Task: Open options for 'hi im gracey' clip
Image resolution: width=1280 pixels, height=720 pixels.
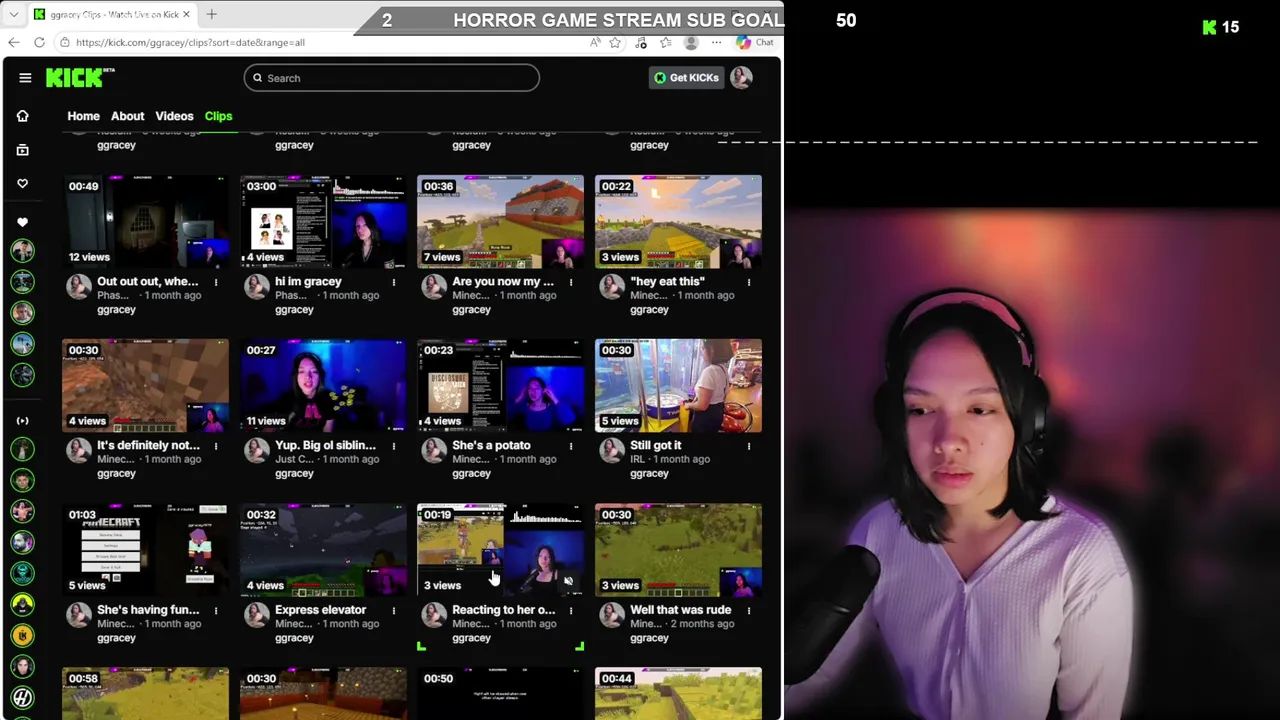Action: tap(394, 282)
